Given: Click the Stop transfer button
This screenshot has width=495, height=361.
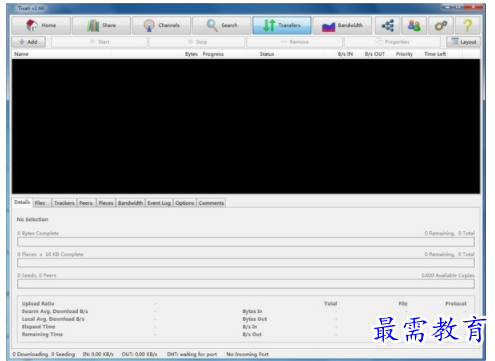Looking at the screenshot, I should (x=197, y=42).
